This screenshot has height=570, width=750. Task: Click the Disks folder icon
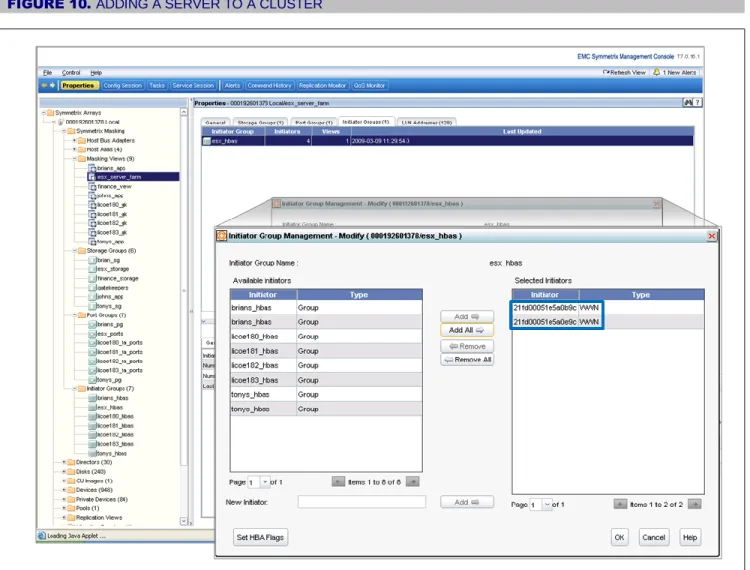coord(71,471)
